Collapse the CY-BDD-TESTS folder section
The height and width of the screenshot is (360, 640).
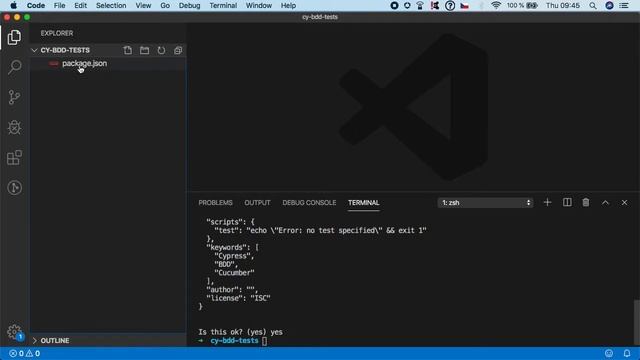pos(34,50)
